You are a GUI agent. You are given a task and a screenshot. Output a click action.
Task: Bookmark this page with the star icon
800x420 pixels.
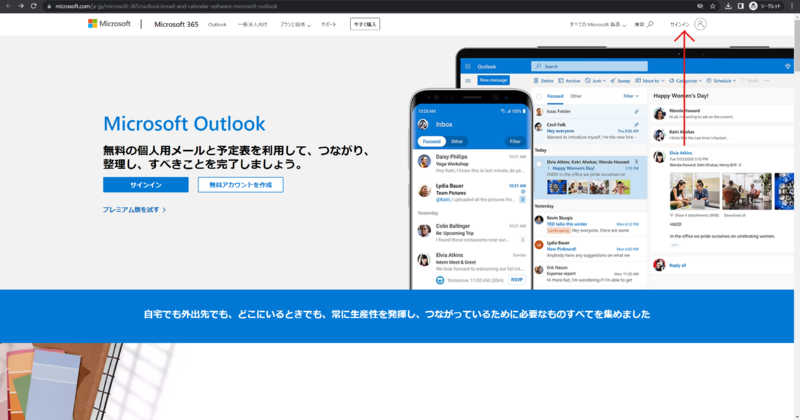point(713,6)
